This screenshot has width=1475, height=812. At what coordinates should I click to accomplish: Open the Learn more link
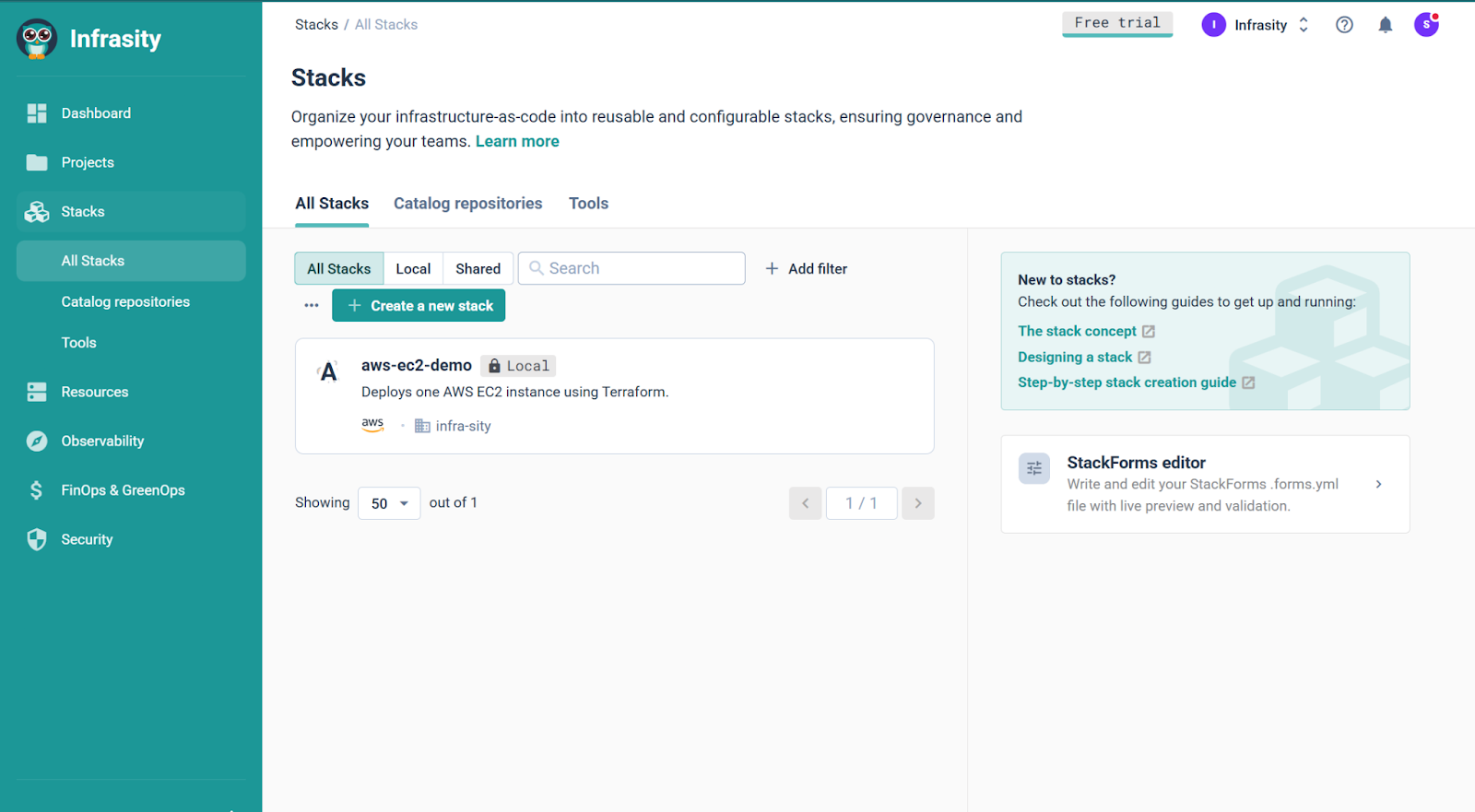(517, 142)
